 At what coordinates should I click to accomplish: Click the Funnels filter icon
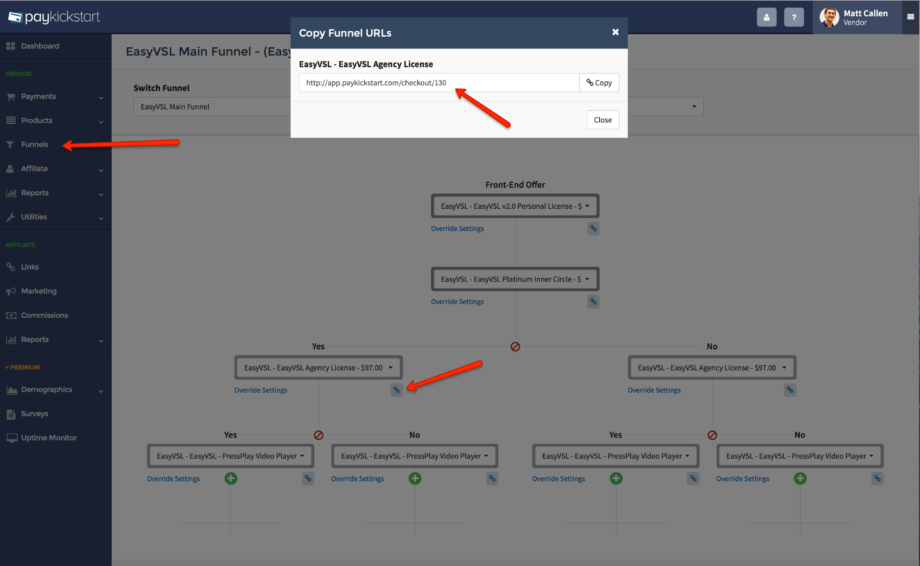pos(10,144)
